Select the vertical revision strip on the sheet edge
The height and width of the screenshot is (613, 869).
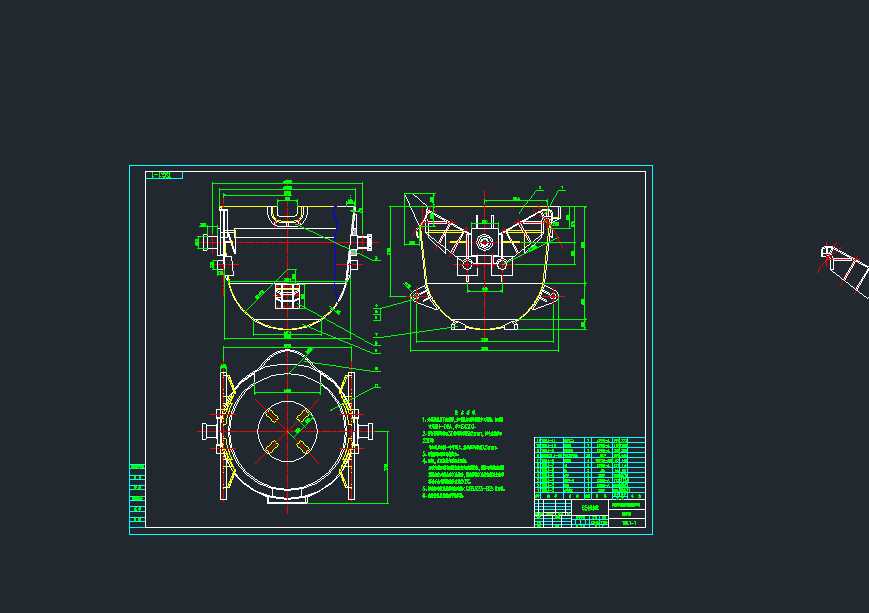click(x=137, y=495)
